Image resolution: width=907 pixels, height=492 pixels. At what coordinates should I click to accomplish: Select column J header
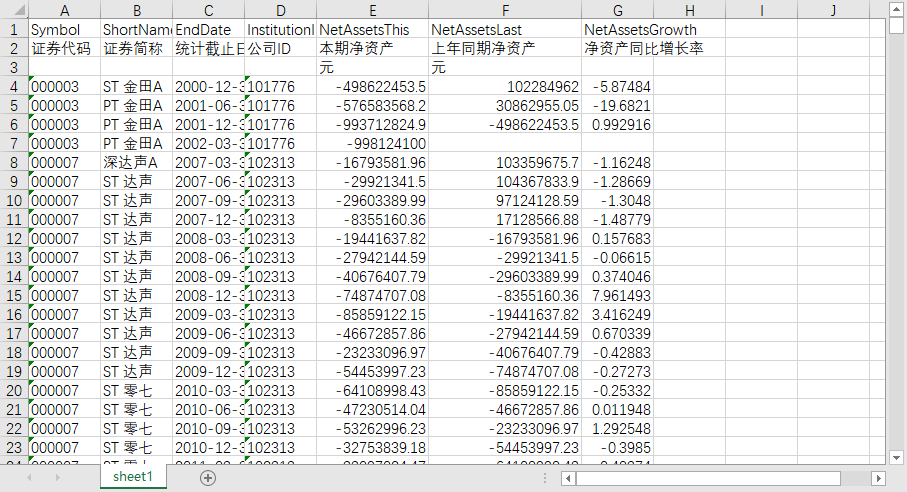tap(833, 10)
